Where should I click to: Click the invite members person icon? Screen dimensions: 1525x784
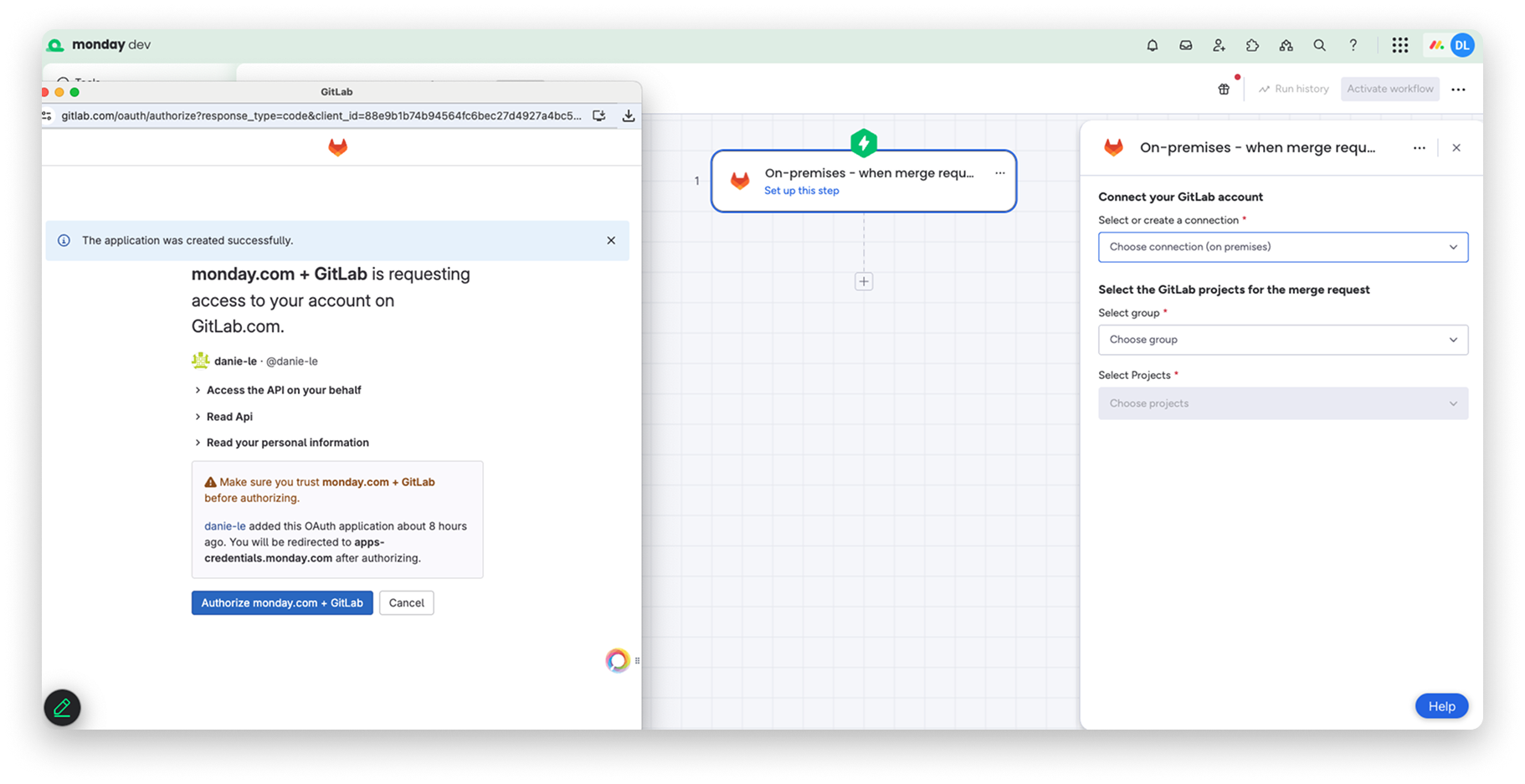[1219, 45]
